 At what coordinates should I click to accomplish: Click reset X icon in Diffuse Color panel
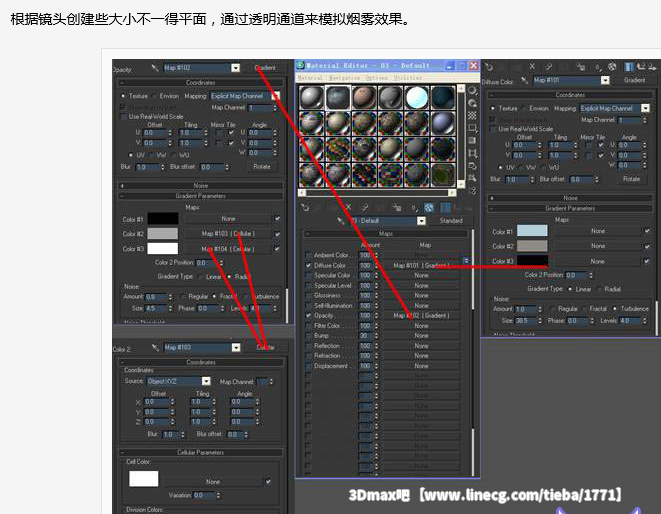coord(532,66)
